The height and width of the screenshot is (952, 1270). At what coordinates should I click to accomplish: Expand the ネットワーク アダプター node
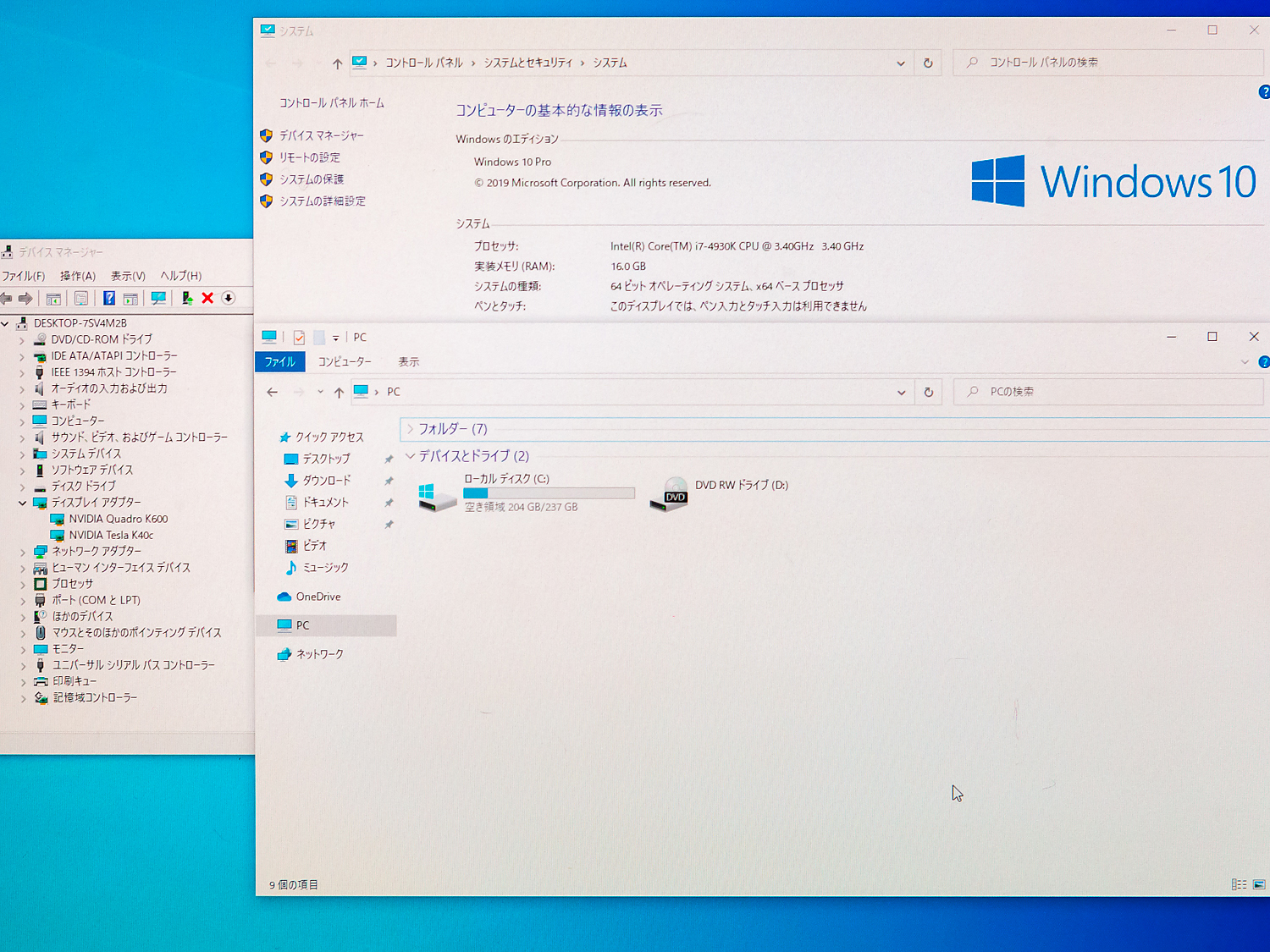[22, 552]
